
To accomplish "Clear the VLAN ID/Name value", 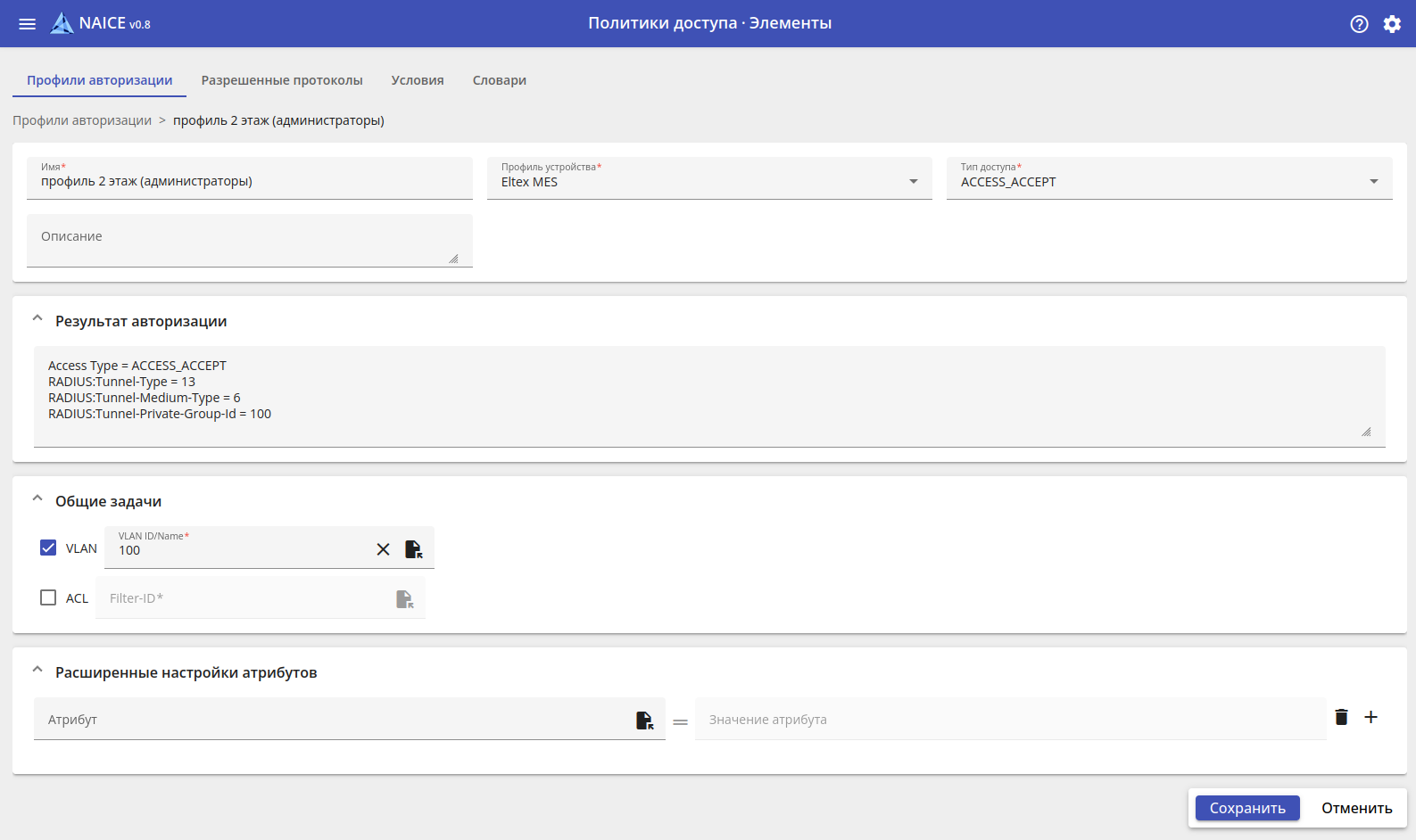I will [x=383, y=549].
